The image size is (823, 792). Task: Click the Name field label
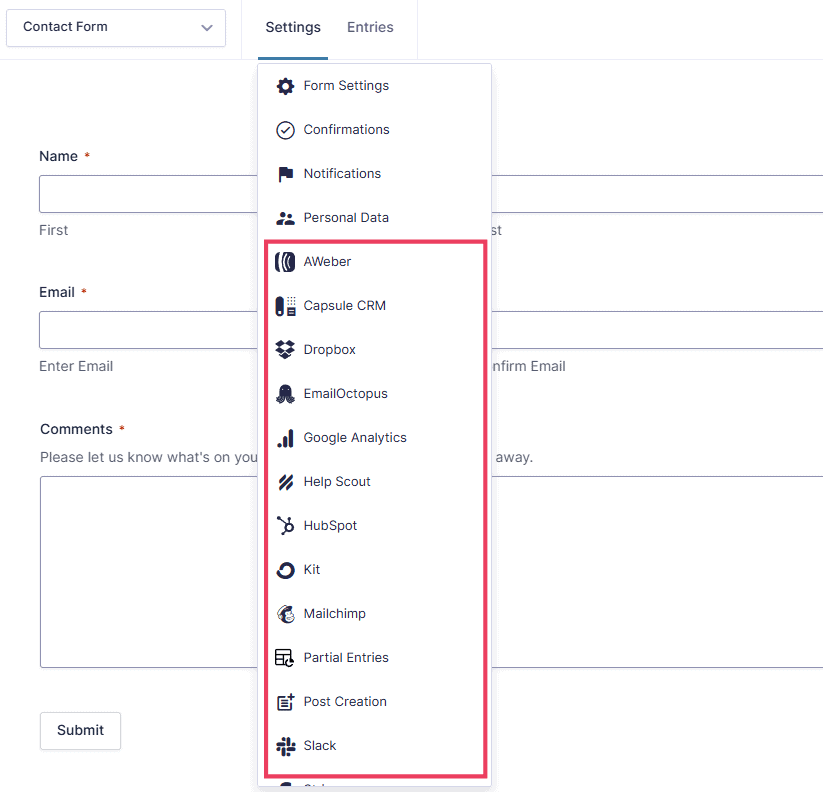[x=58, y=156]
